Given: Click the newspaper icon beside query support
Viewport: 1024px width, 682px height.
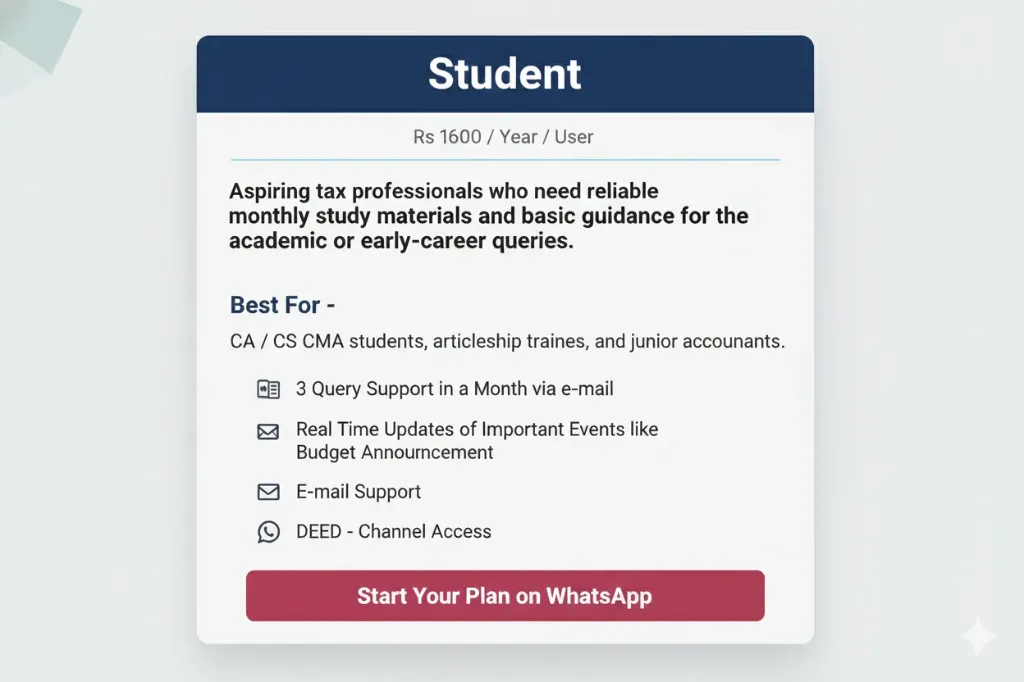Looking at the screenshot, I should (267, 388).
